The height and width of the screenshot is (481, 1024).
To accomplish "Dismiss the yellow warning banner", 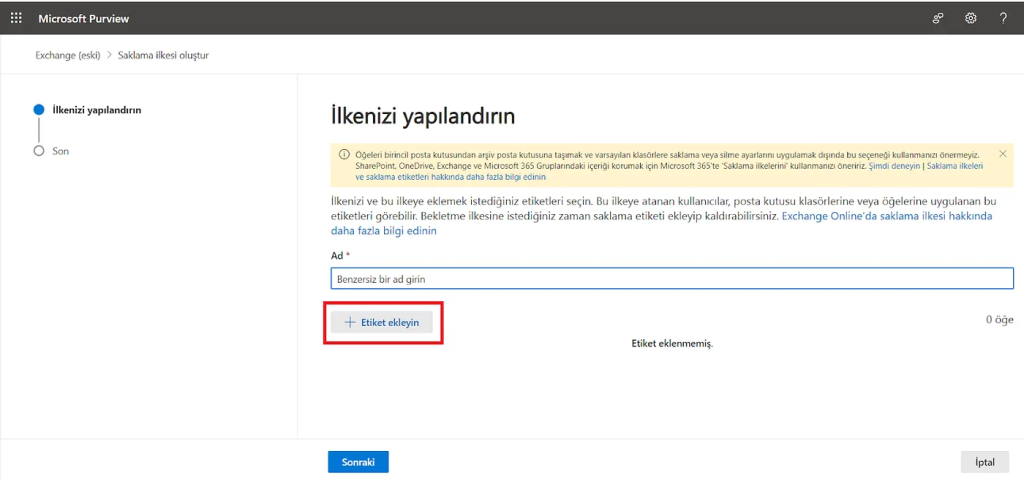I will click(1002, 154).
